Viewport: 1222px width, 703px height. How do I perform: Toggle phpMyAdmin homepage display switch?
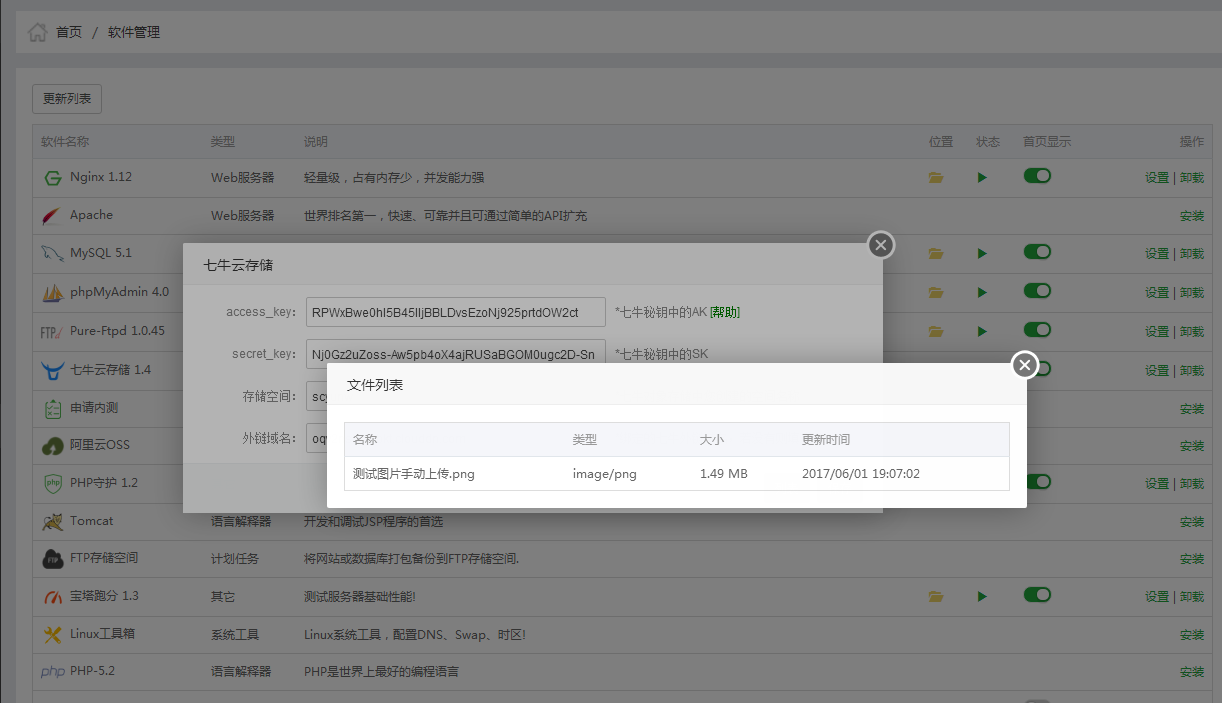pos(1037,291)
